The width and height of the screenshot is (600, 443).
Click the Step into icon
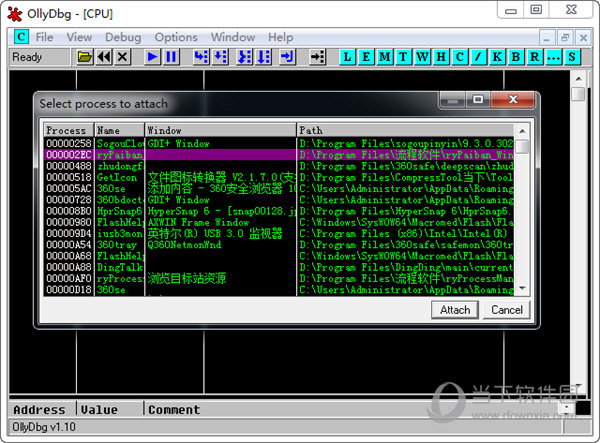coord(201,57)
